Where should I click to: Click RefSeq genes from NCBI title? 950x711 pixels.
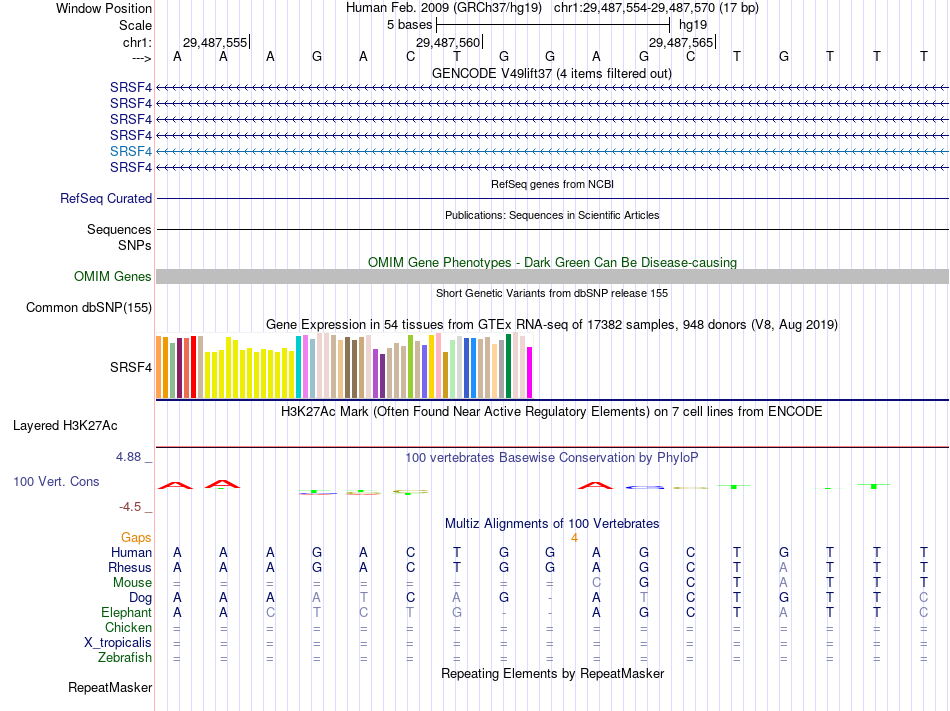point(552,184)
